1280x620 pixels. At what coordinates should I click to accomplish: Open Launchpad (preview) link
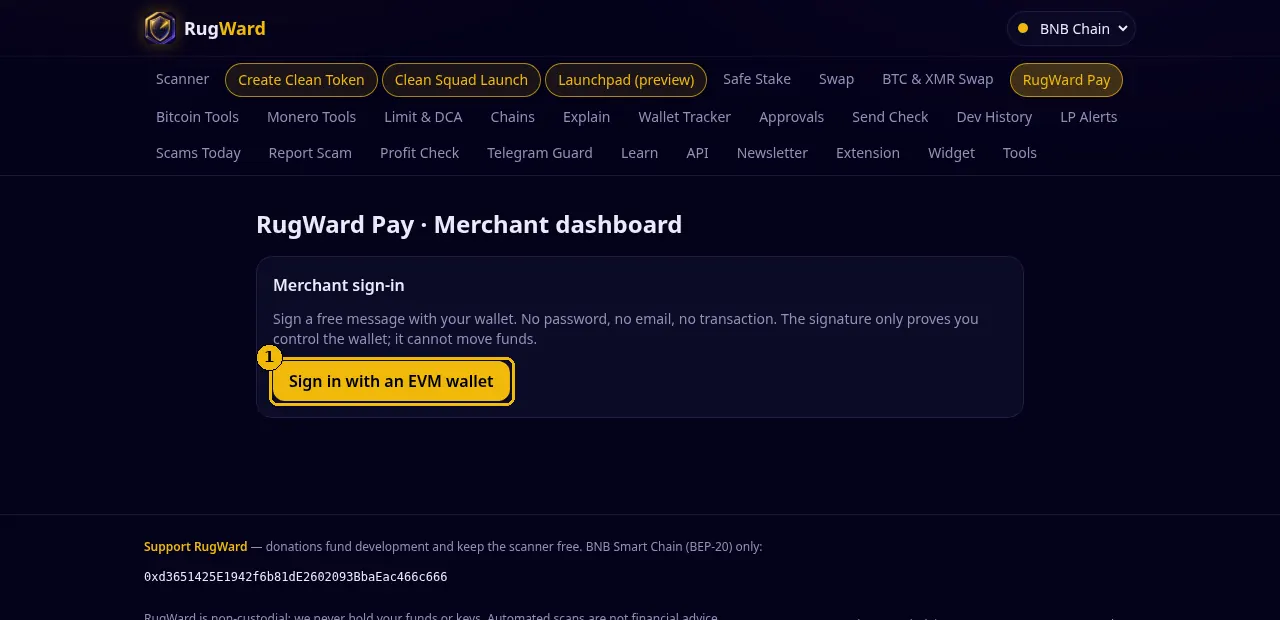626,80
